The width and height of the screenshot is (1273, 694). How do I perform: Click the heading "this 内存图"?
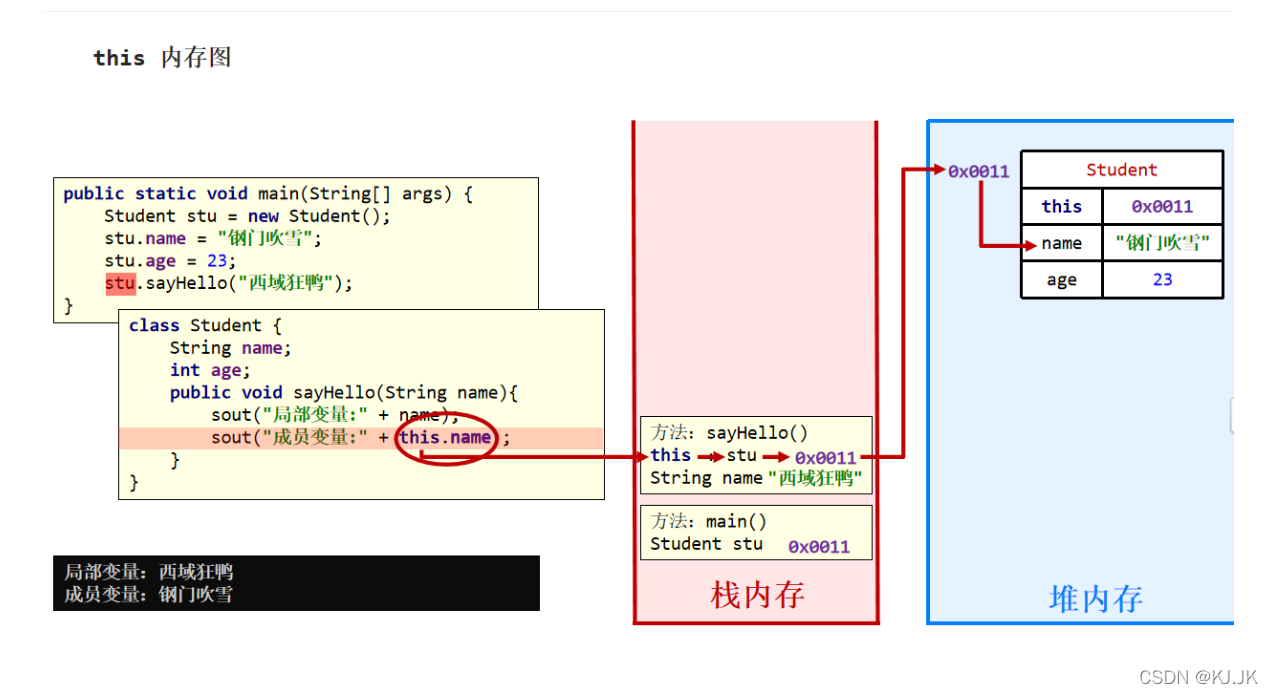(162, 58)
